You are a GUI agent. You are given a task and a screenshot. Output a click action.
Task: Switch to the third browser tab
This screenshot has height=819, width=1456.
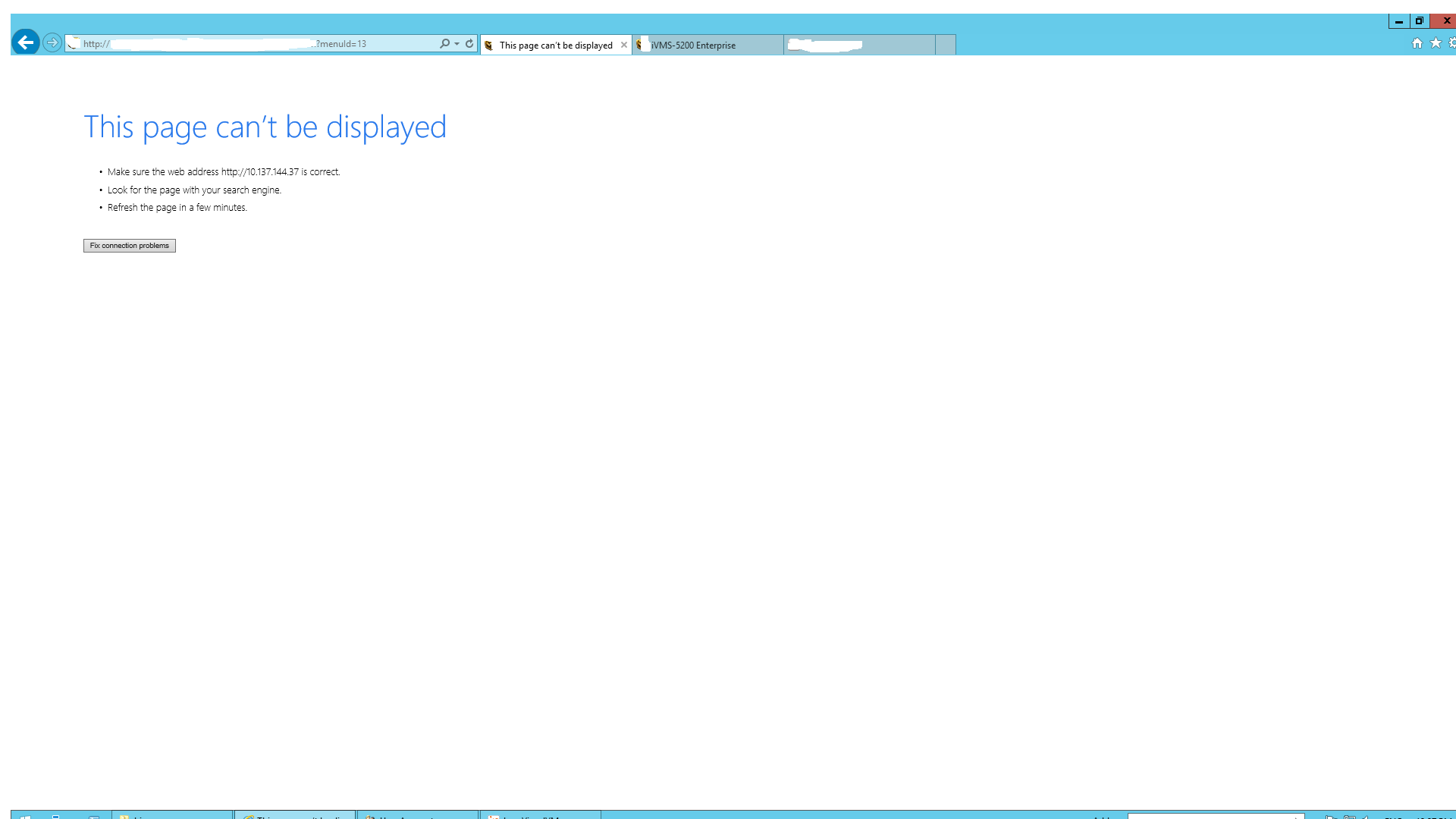[858, 45]
